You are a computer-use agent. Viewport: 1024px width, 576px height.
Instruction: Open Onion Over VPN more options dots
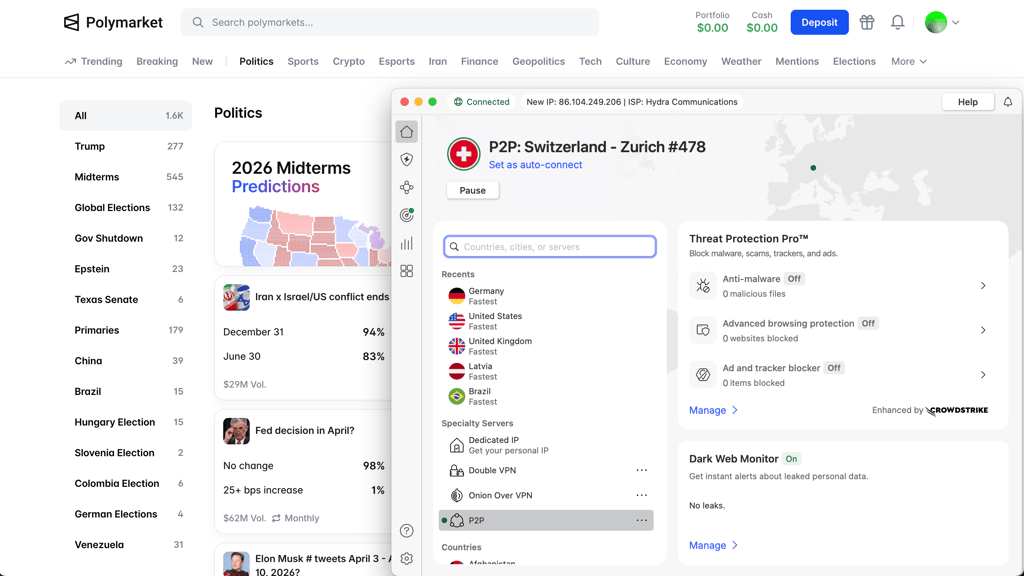point(641,495)
